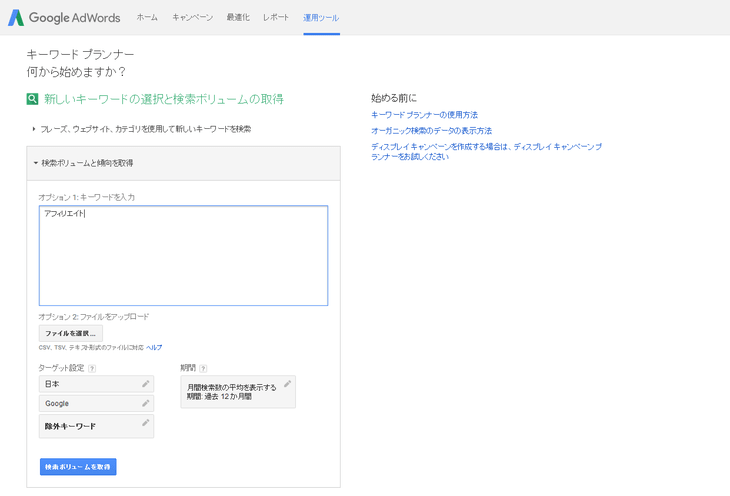Edit the Google network target setting
Viewport: 730px width, 496px height.
96,403
